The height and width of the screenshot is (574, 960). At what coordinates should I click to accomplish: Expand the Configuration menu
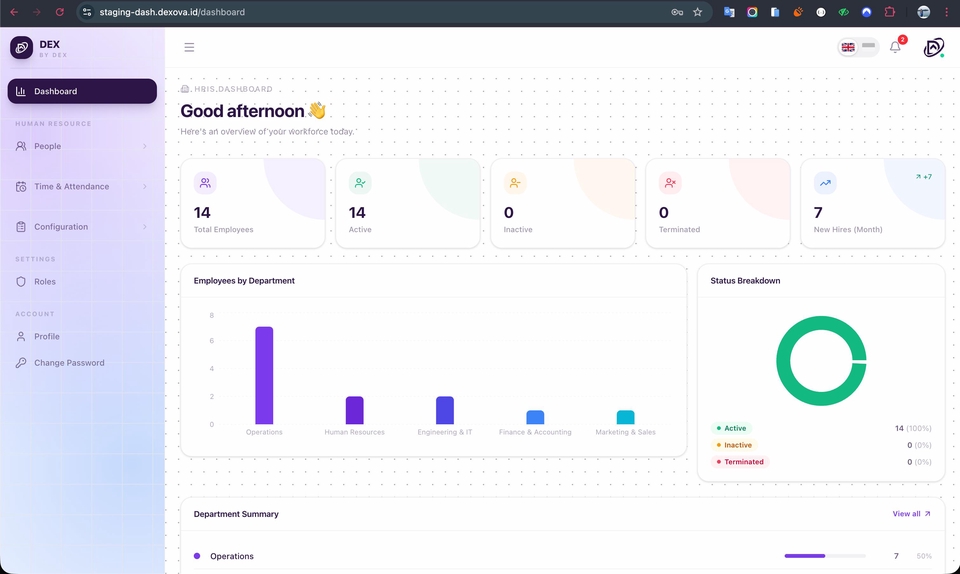pos(82,227)
